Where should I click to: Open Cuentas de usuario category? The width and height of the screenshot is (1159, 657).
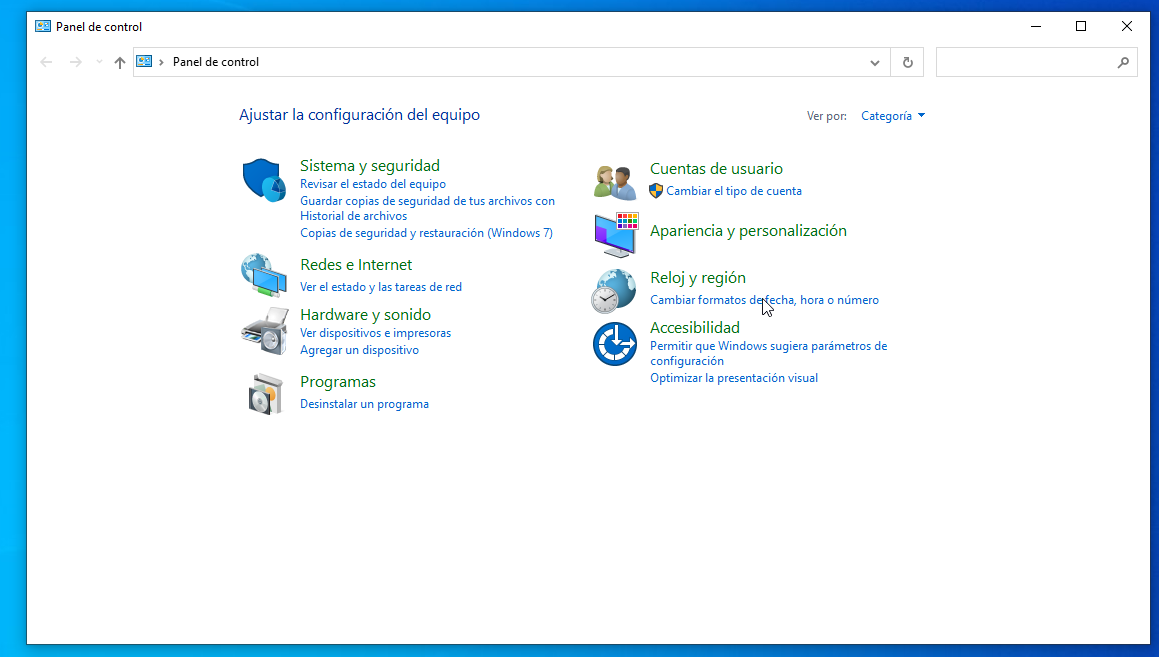(716, 168)
